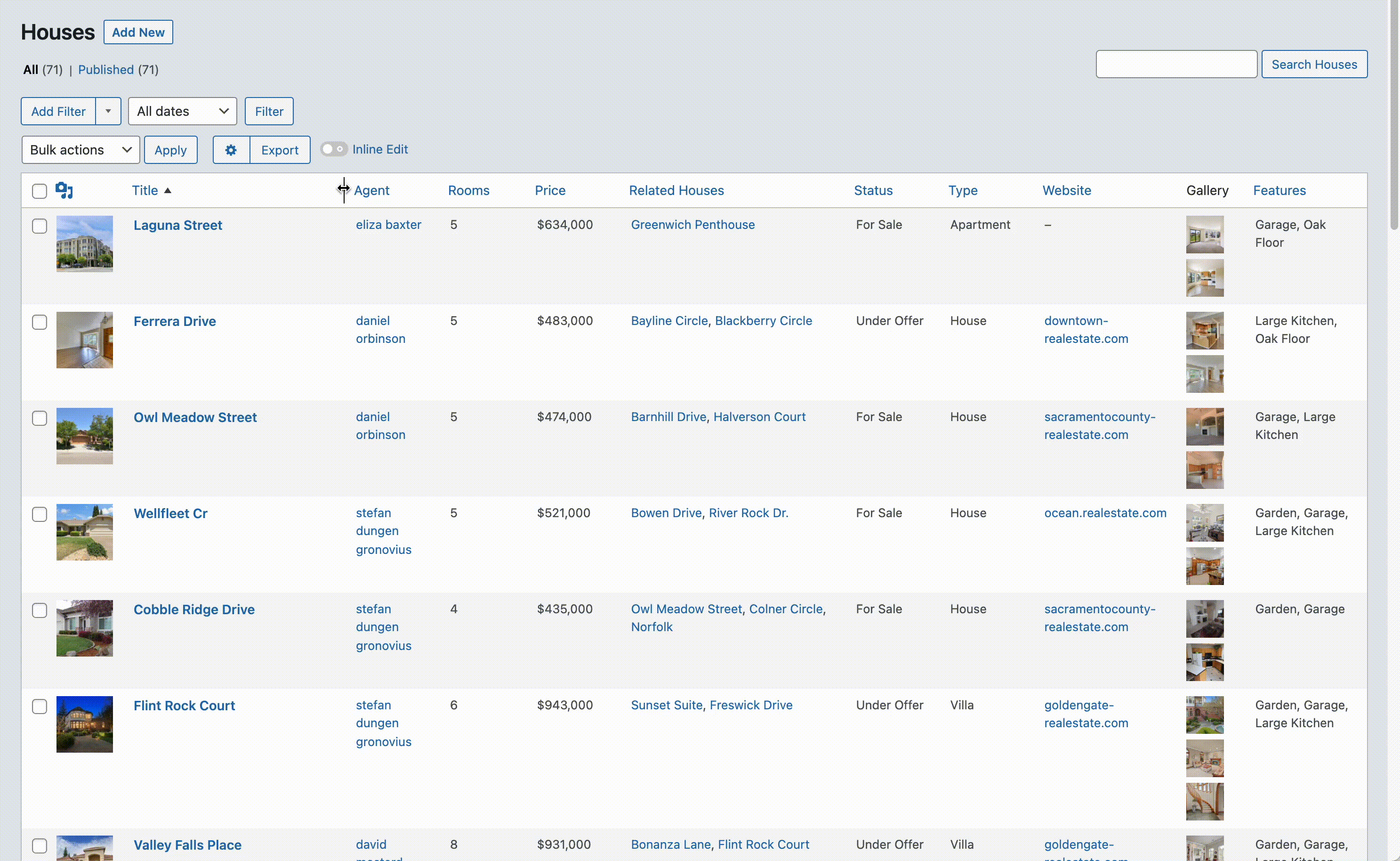The width and height of the screenshot is (1400, 861).
Task: Click the Laguna Street title link
Action: [178, 224]
